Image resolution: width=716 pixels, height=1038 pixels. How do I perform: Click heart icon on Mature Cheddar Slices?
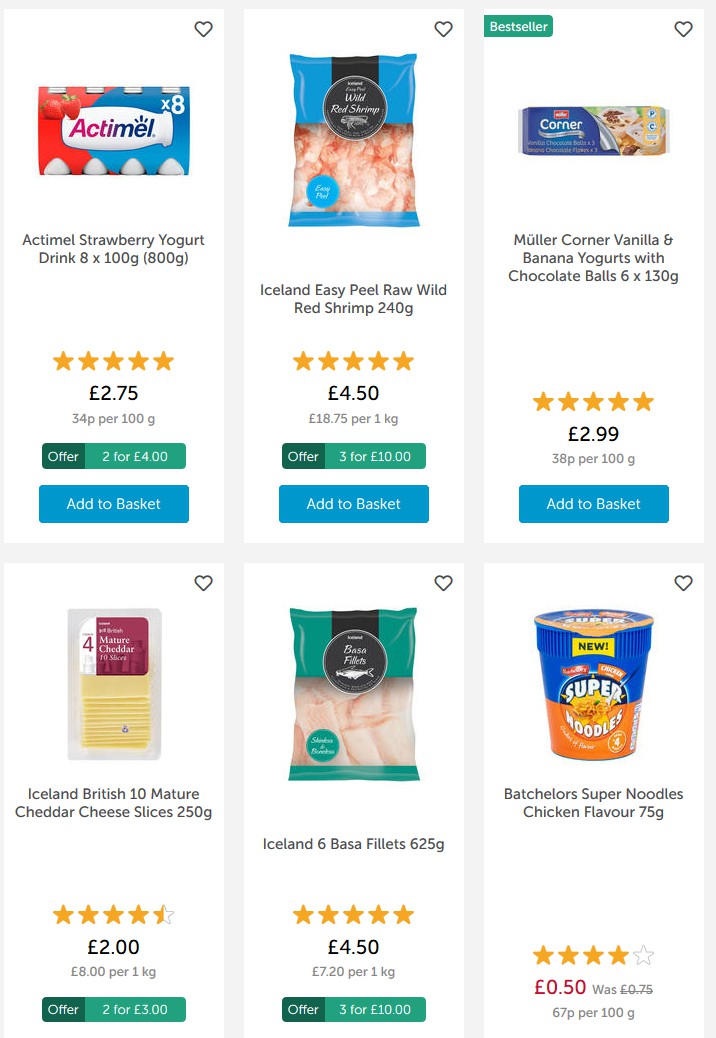(203, 583)
